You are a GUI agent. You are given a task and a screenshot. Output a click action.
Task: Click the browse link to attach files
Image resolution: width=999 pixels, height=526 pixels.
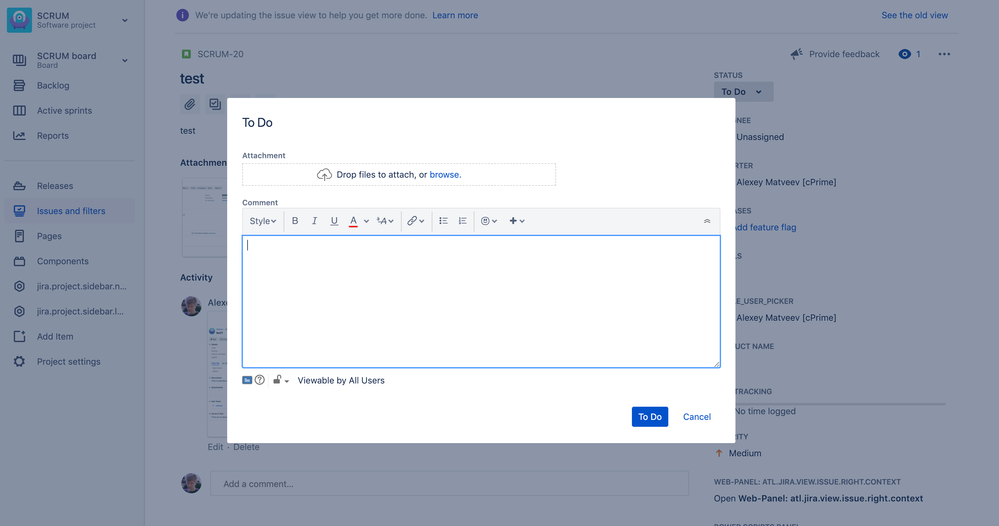444,175
